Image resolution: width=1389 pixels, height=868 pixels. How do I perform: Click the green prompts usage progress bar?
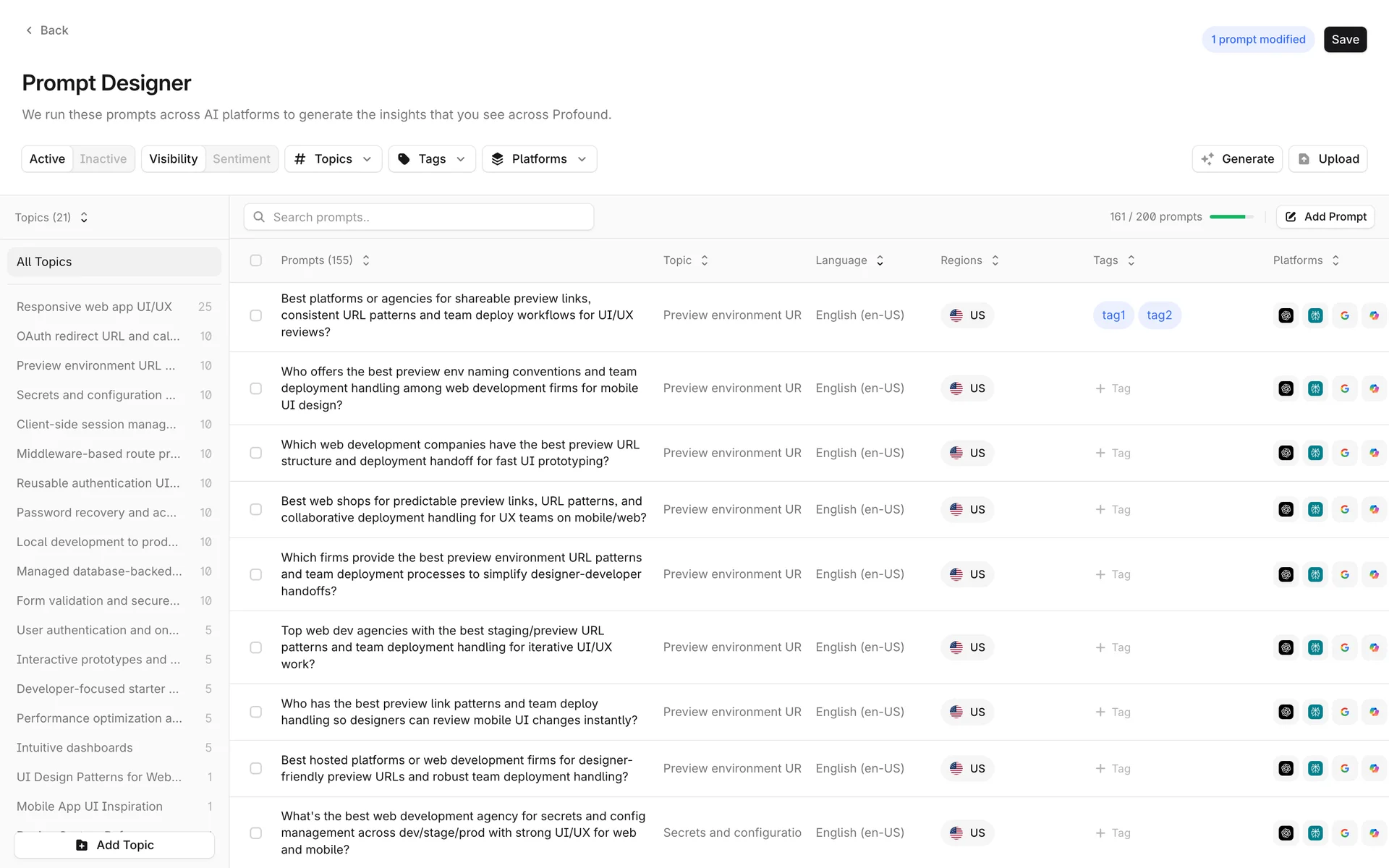point(1231,217)
